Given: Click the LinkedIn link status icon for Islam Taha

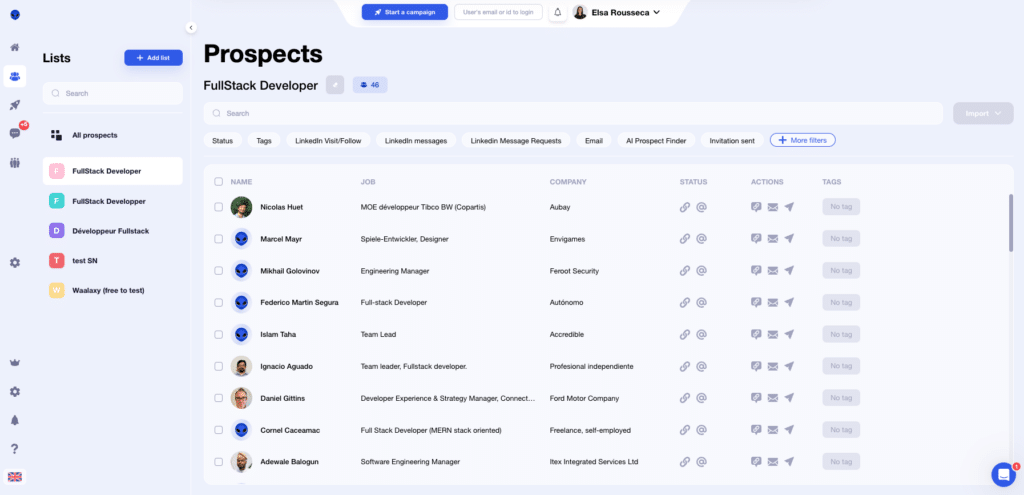Looking at the screenshot, I should point(685,334).
